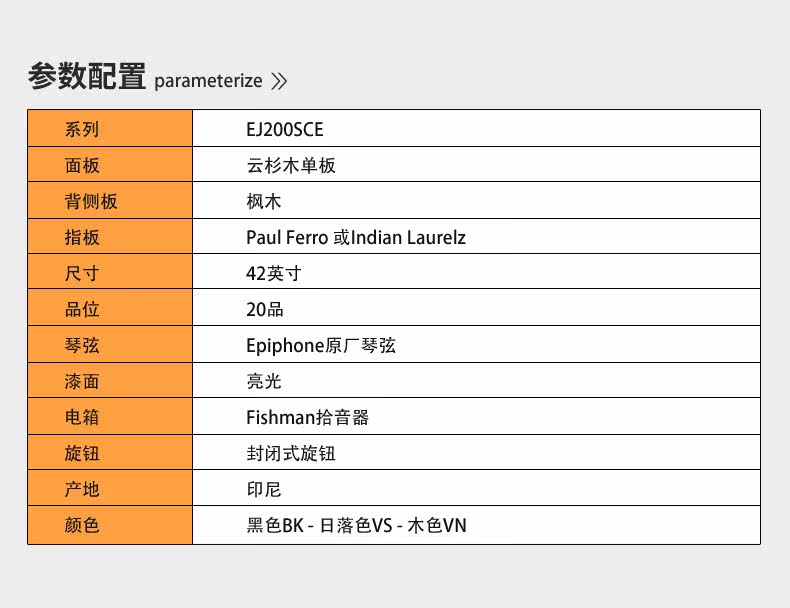Image resolution: width=790 pixels, height=608 pixels.
Task: Select the 旋钮 label cell
Action: coord(110,453)
